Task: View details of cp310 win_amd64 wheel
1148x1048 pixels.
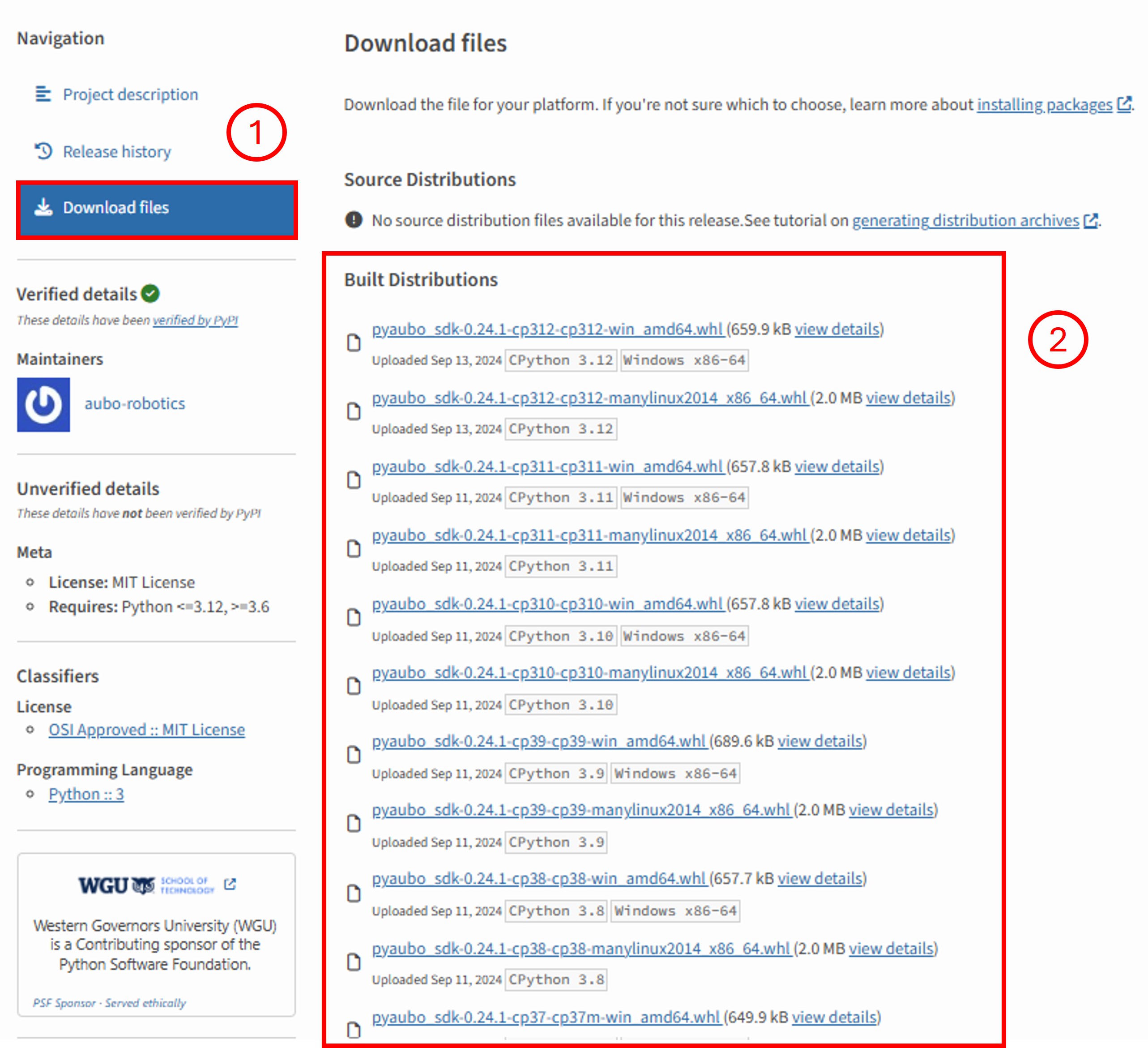Action: click(x=837, y=604)
